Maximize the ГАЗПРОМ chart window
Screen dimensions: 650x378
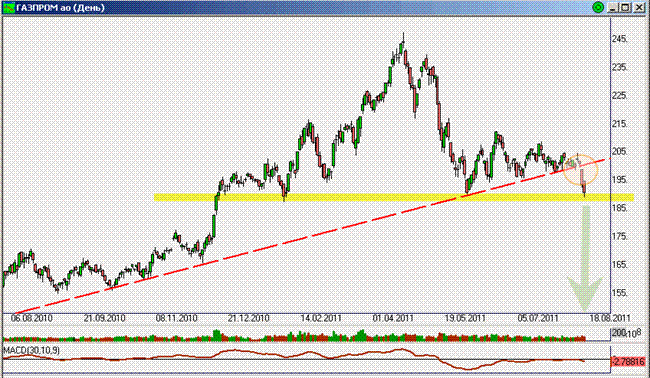(626, 7)
